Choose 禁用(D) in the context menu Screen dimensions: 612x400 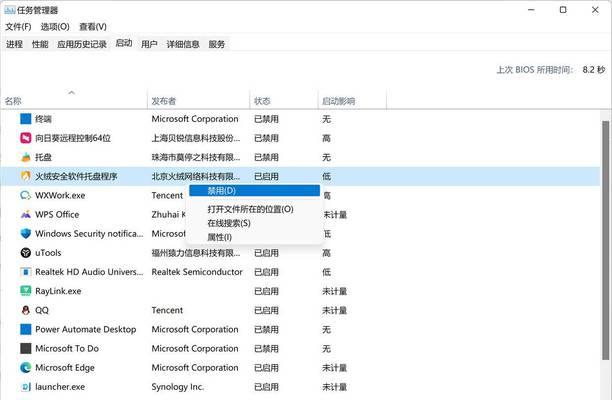click(254, 190)
